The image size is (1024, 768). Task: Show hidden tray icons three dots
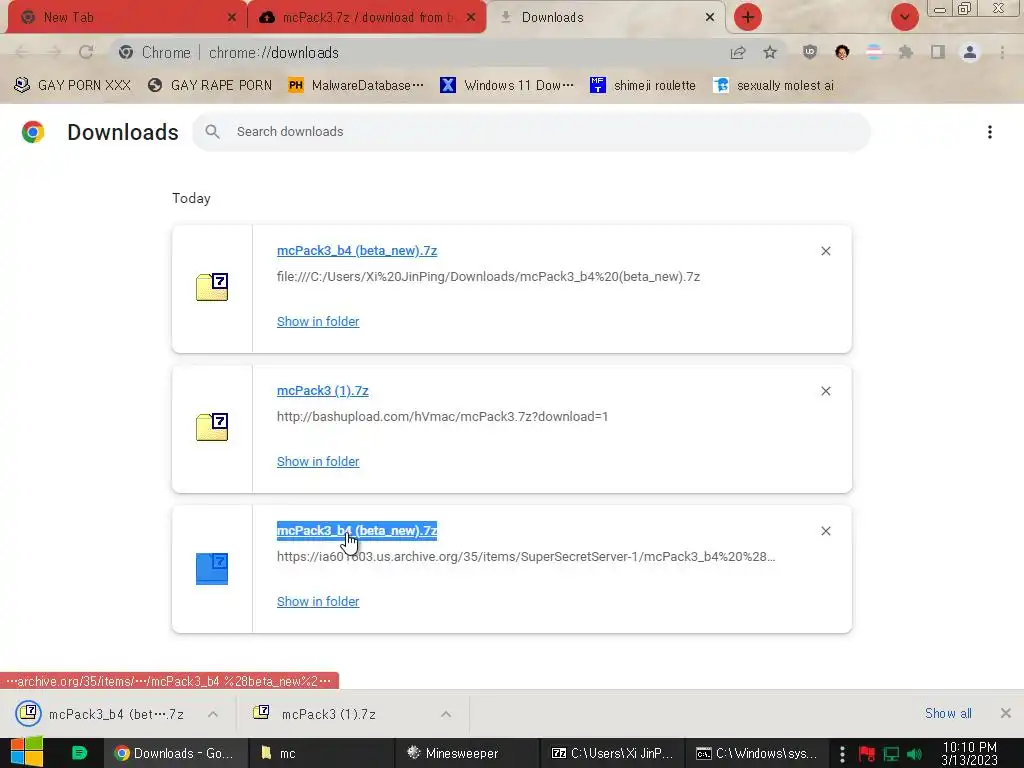[x=842, y=754]
